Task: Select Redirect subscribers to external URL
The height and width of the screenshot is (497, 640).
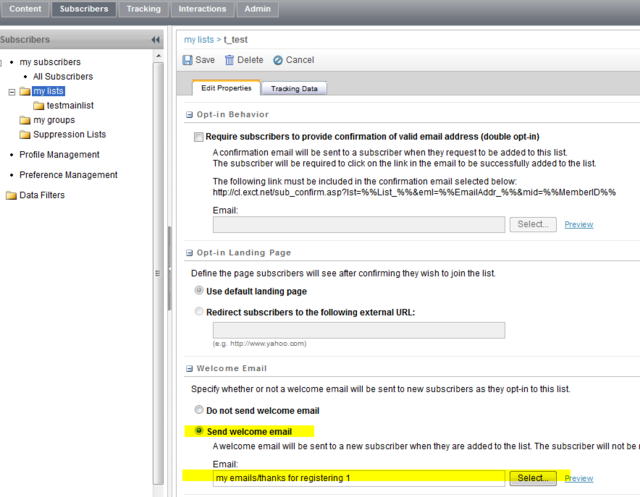Action: pos(199,311)
